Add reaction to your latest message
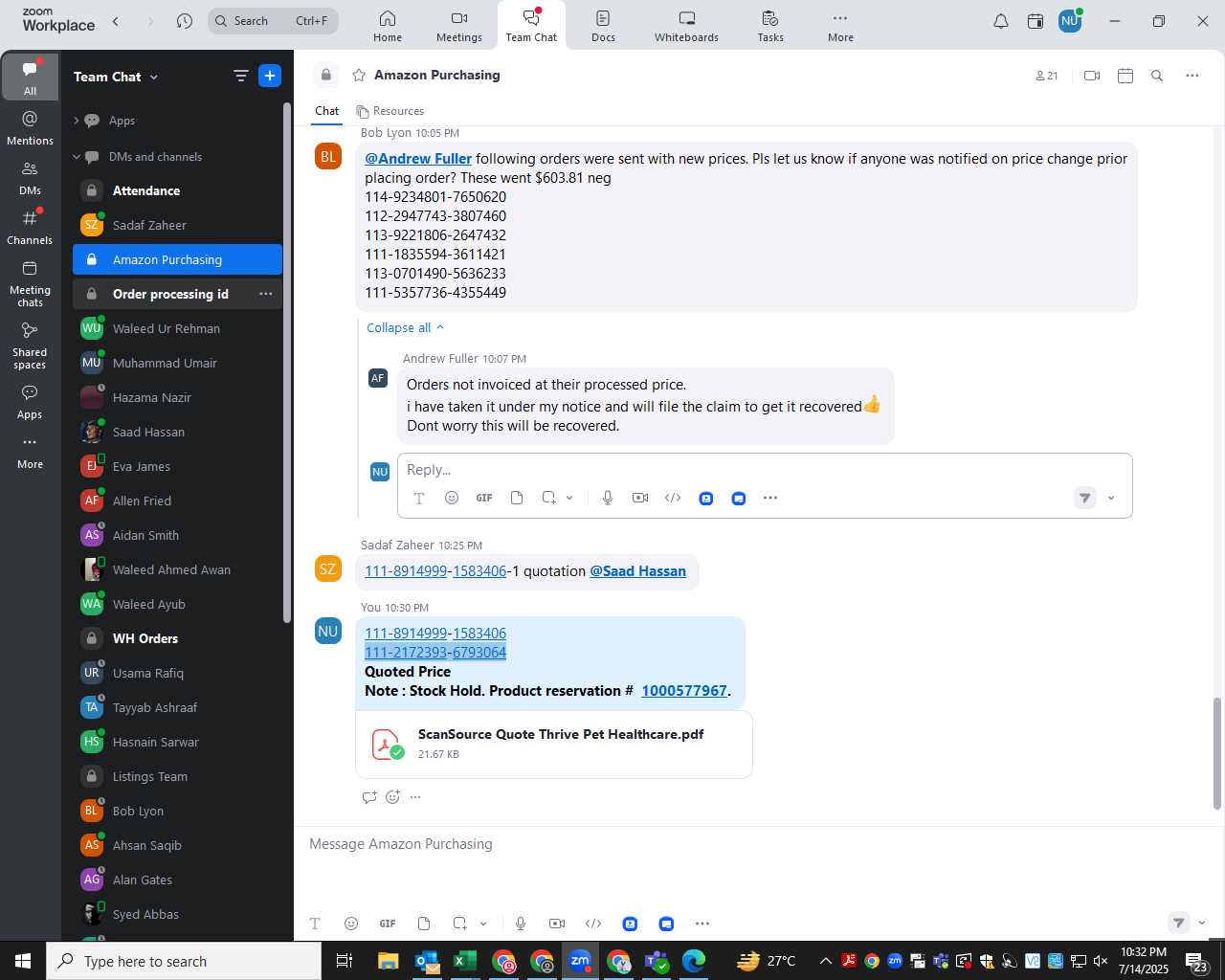Image resolution: width=1225 pixels, height=980 pixels. [x=392, y=797]
